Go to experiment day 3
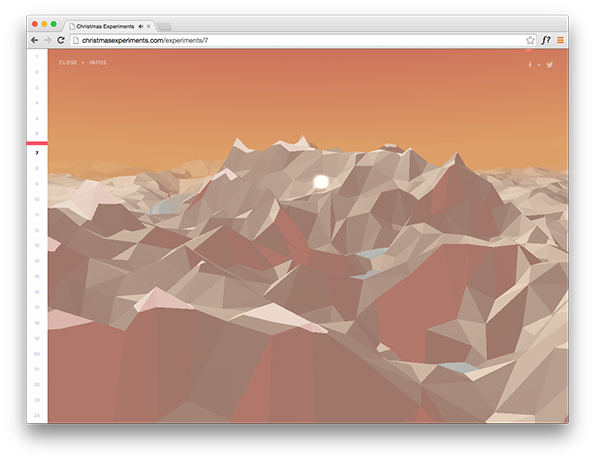This screenshot has height=461, width=595. pos(37,88)
